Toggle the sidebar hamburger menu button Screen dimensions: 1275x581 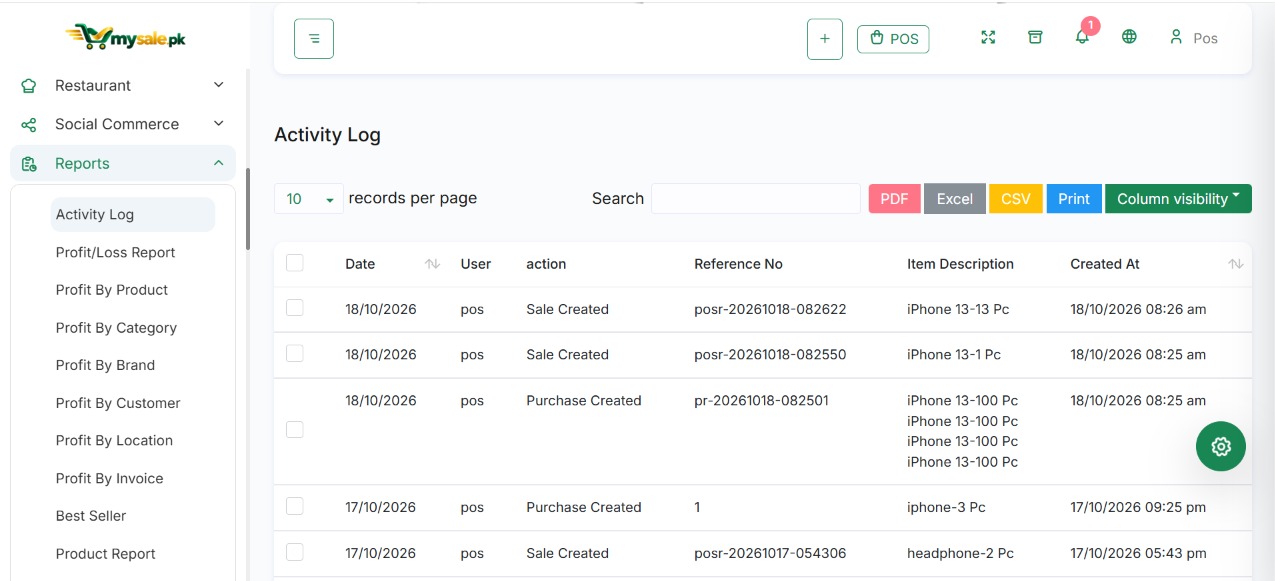tap(314, 39)
